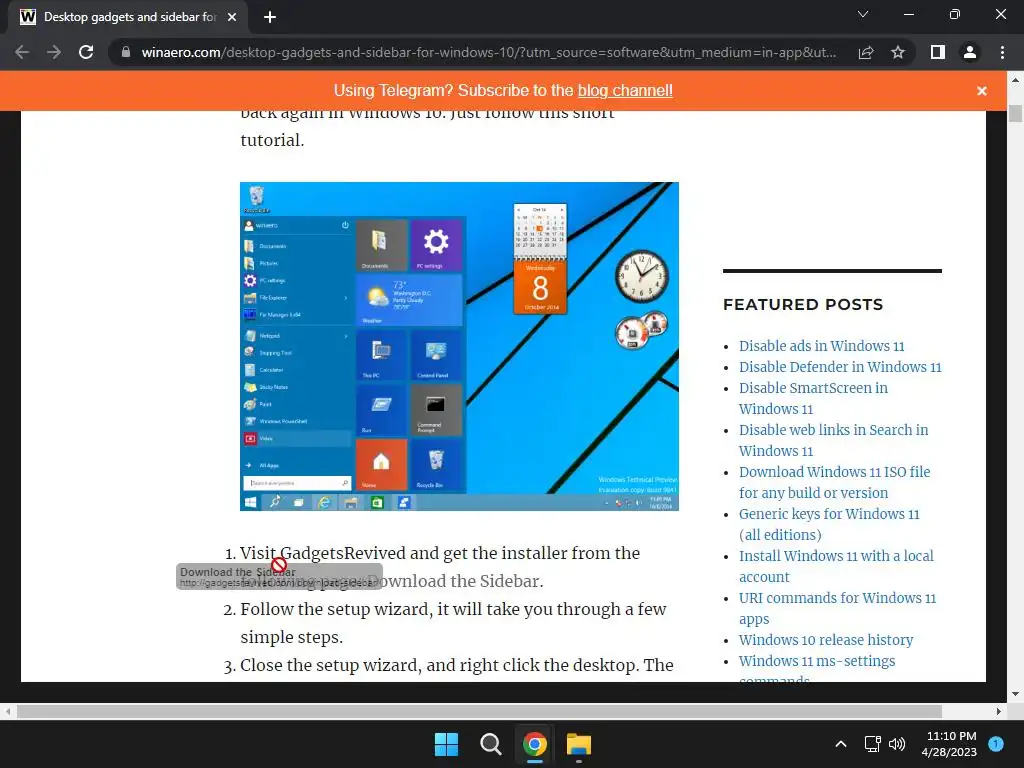Open the Chrome profile menu
The width and height of the screenshot is (1024, 768).
tap(970, 52)
